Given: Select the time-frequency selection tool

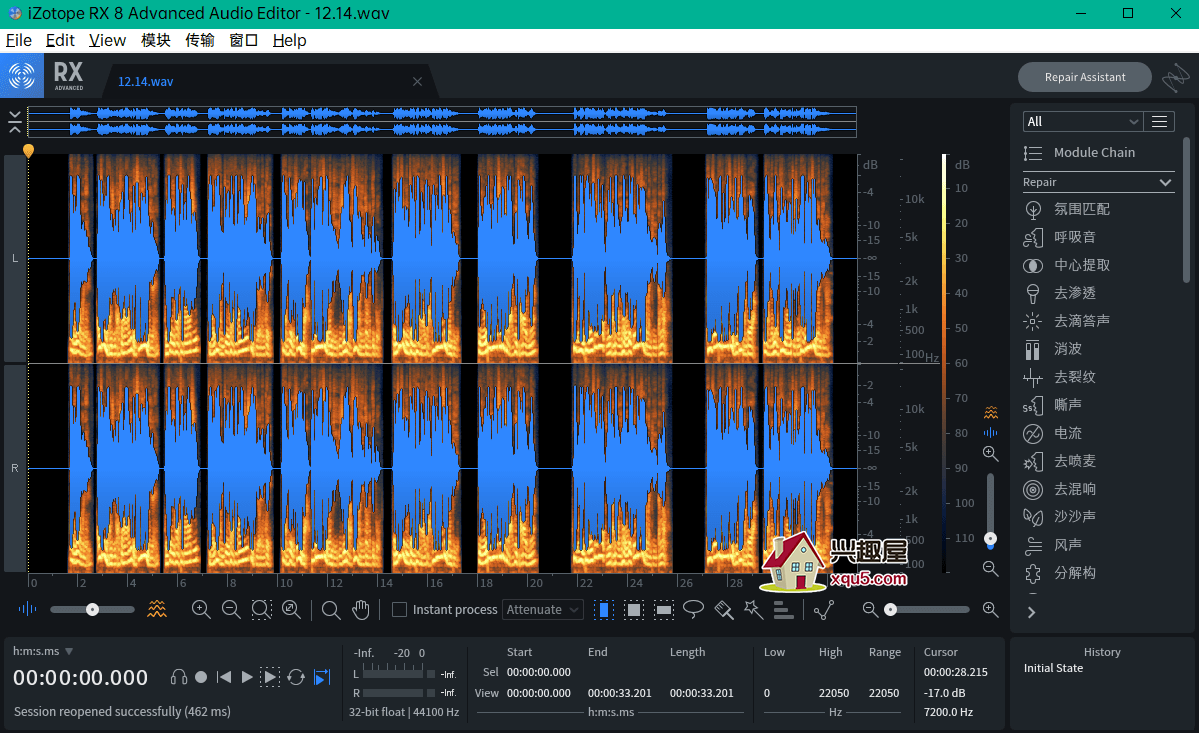Looking at the screenshot, I should (x=633, y=609).
